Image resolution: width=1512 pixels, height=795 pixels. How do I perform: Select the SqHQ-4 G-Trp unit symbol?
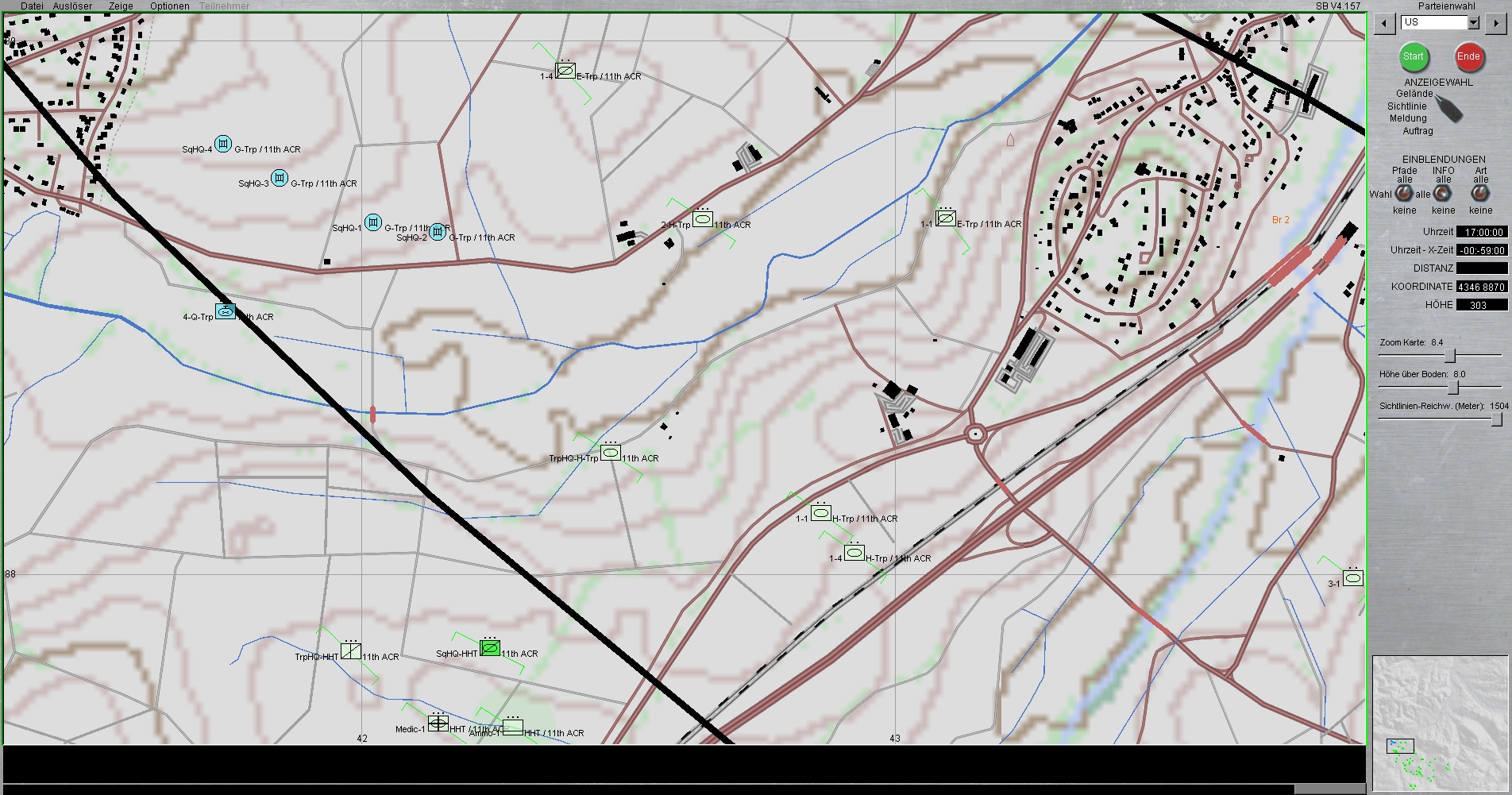click(x=223, y=144)
